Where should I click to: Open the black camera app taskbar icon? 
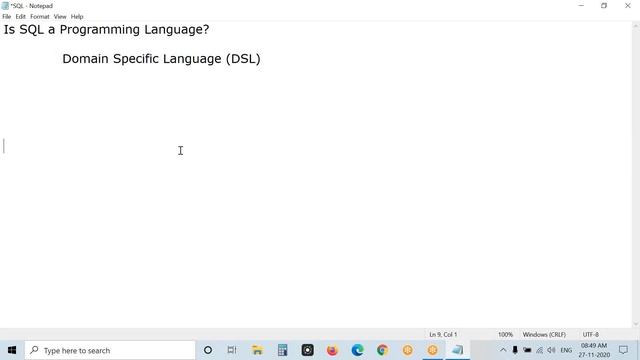(307, 350)
